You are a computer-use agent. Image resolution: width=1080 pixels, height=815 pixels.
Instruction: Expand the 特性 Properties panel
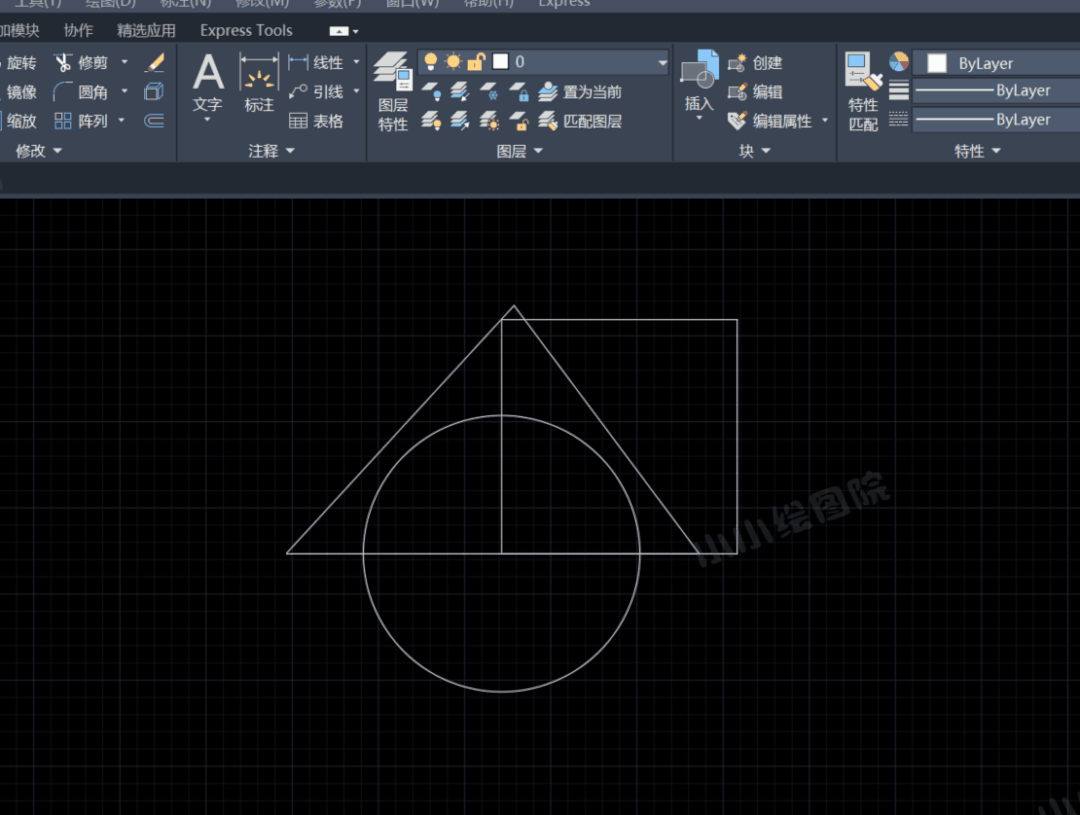977,151
